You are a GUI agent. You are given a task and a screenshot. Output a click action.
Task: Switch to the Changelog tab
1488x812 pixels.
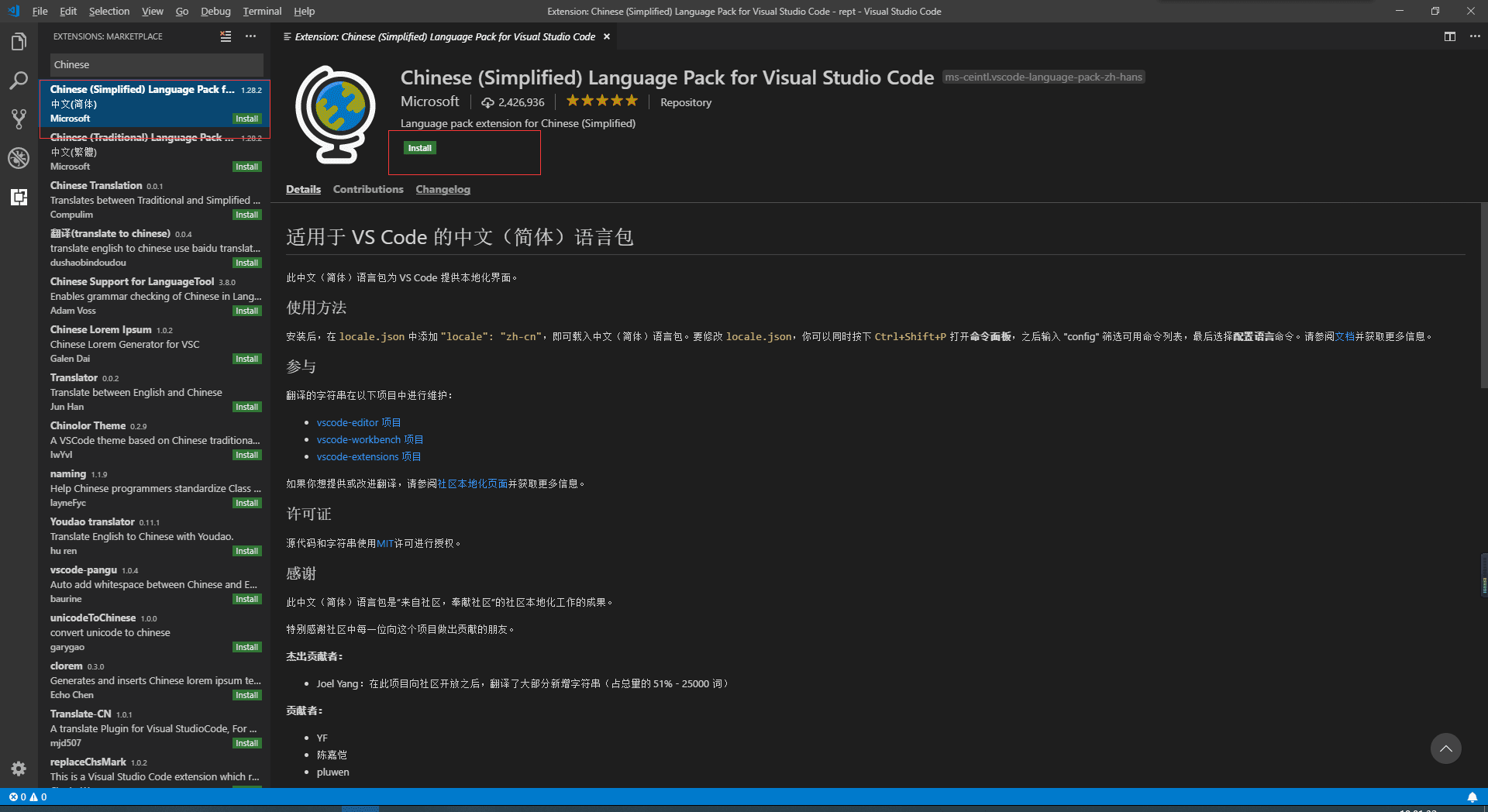(443, 189)
